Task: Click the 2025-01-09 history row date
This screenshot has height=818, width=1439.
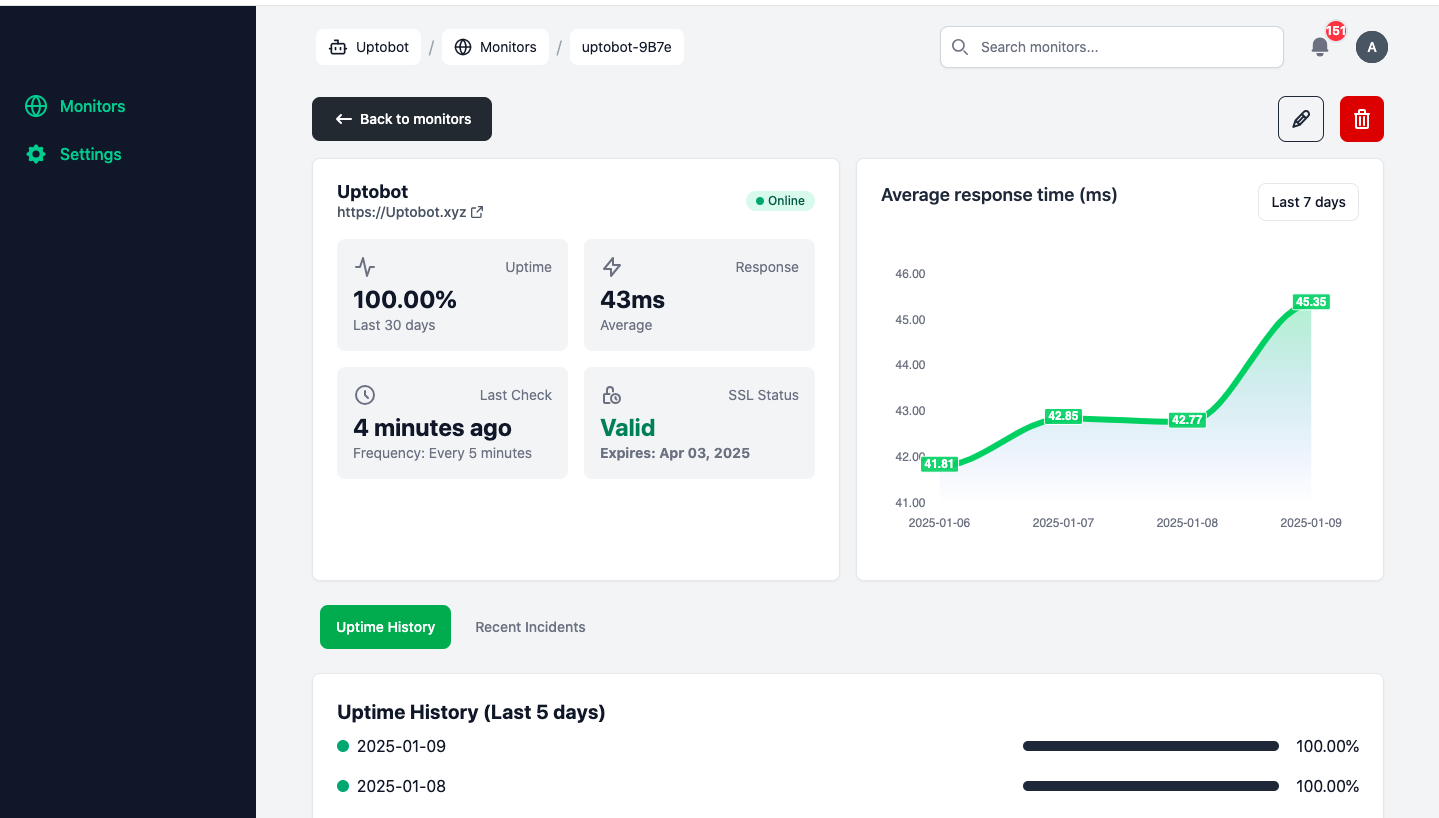Action: pos(401,746)
